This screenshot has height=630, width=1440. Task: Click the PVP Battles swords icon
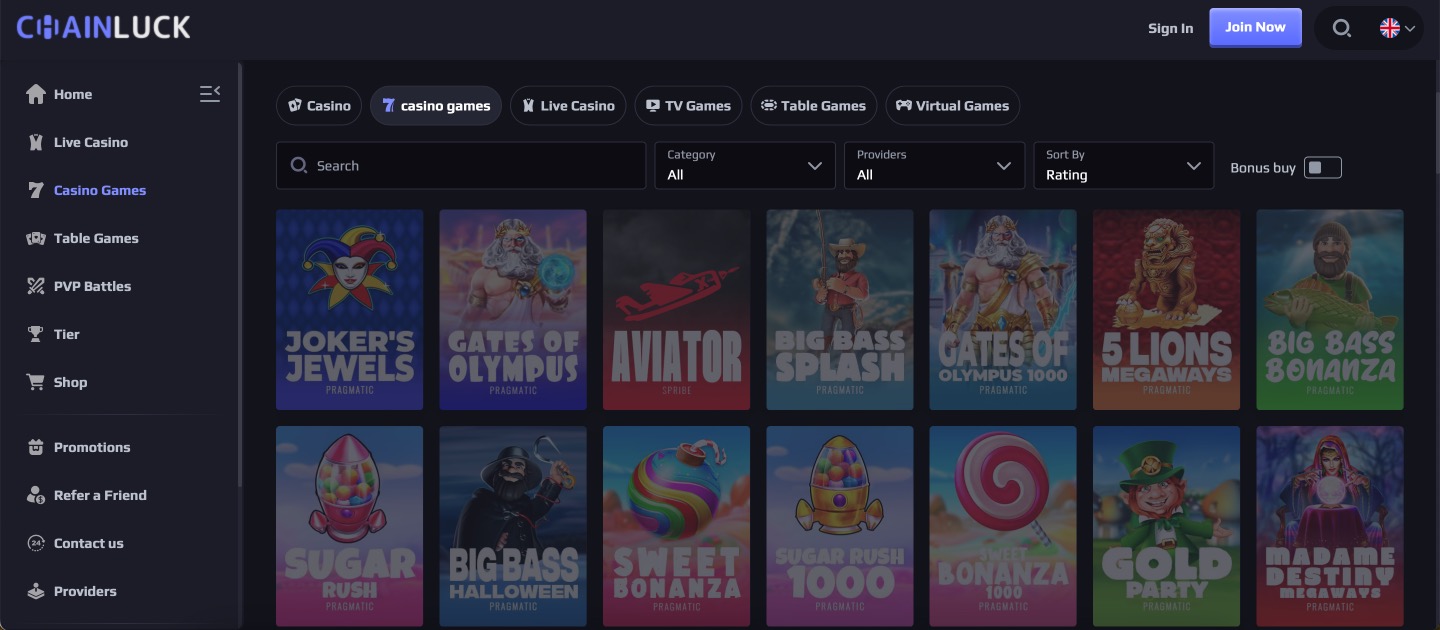(x=36, y=286)
